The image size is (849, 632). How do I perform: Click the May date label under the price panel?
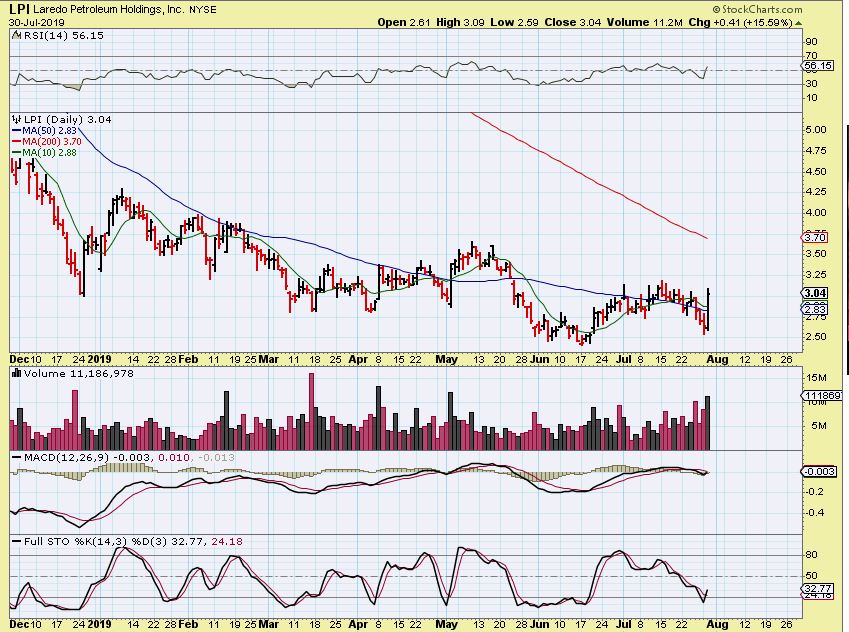[447, 359]
